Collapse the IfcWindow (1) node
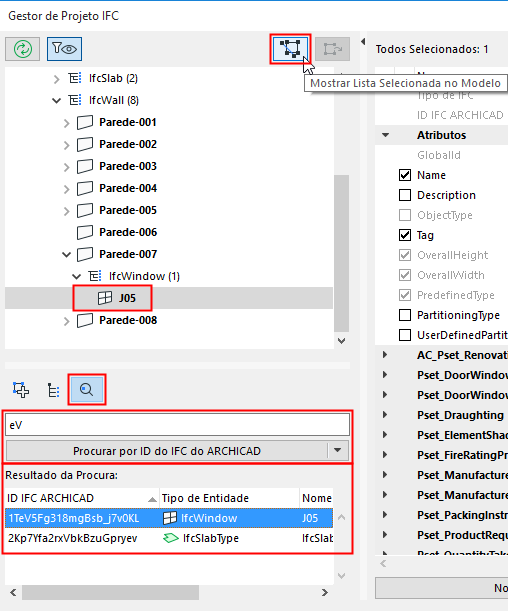 (x=77, y=277)
